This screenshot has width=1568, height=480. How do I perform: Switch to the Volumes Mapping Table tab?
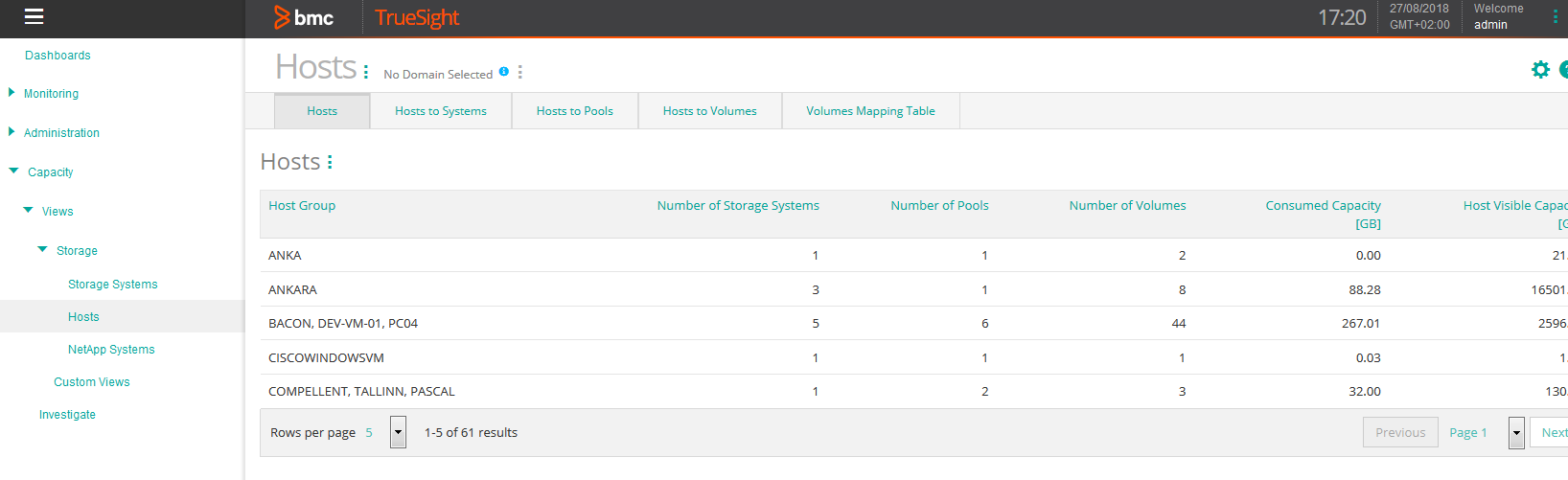(x=870, y=111)
